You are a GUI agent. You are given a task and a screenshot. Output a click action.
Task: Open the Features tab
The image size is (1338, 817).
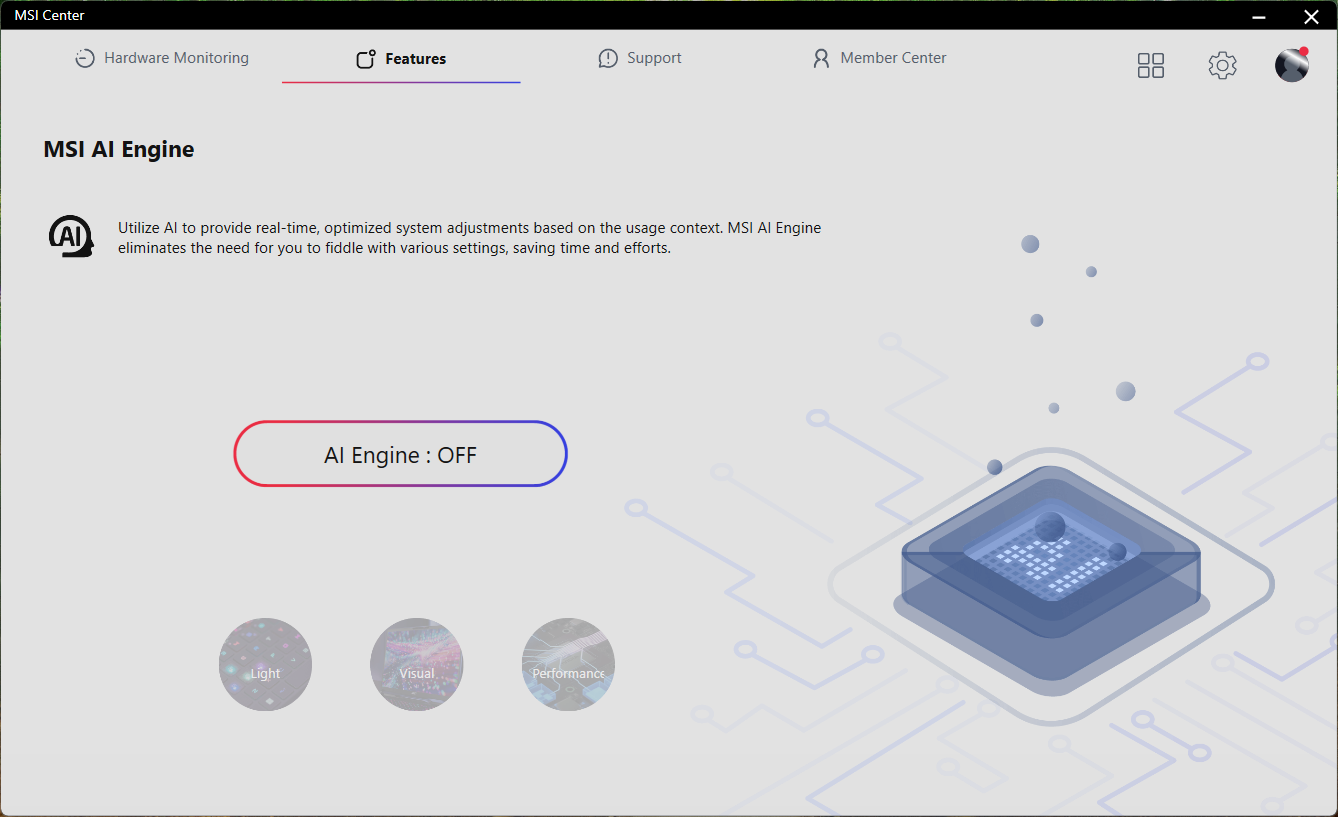coord(401,59)
